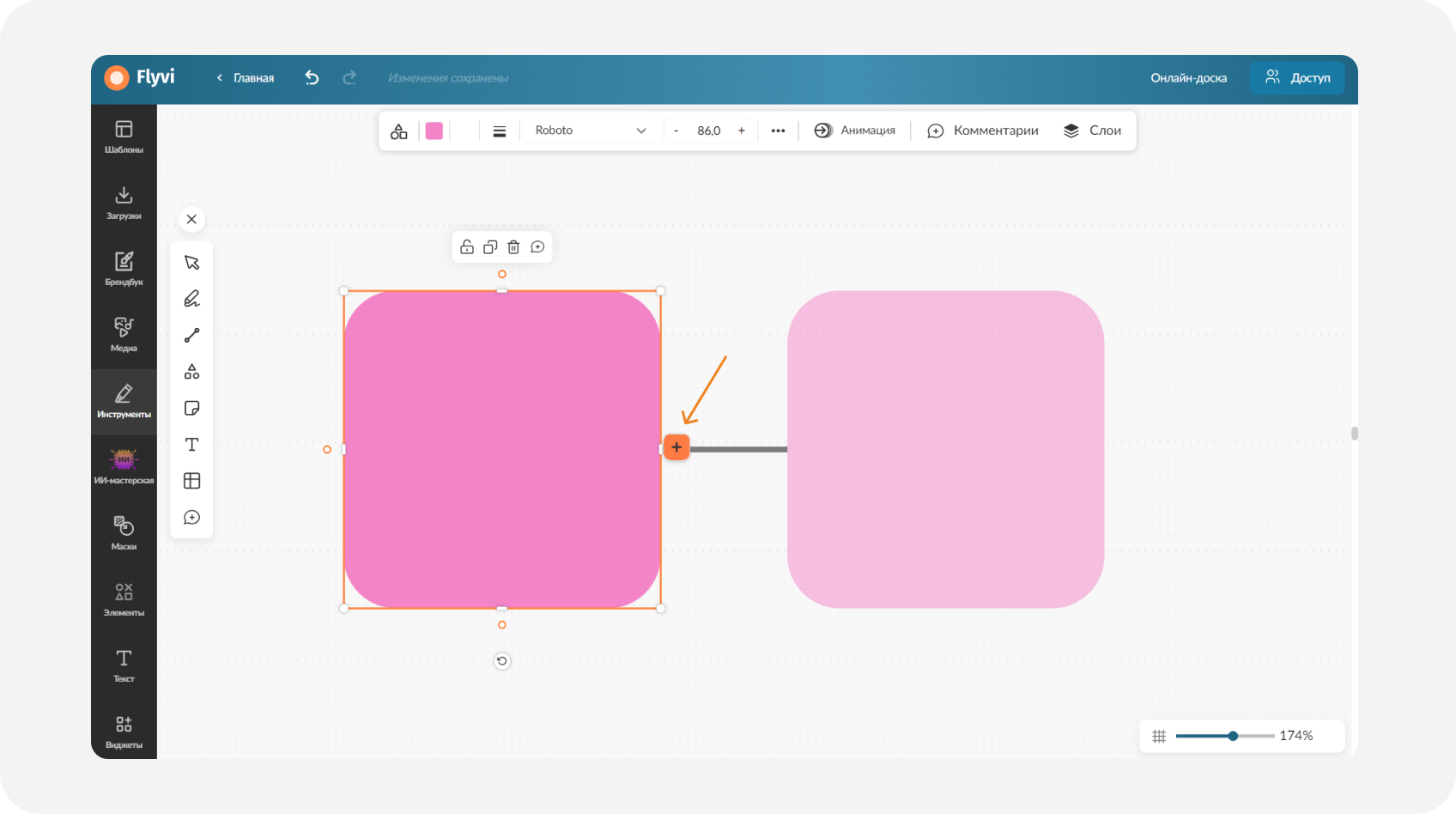This screenshot has width=1456, height=814.
Task: Expand the Roboto font dropdown
Action: pyautogui.click(x=591, y=131)
